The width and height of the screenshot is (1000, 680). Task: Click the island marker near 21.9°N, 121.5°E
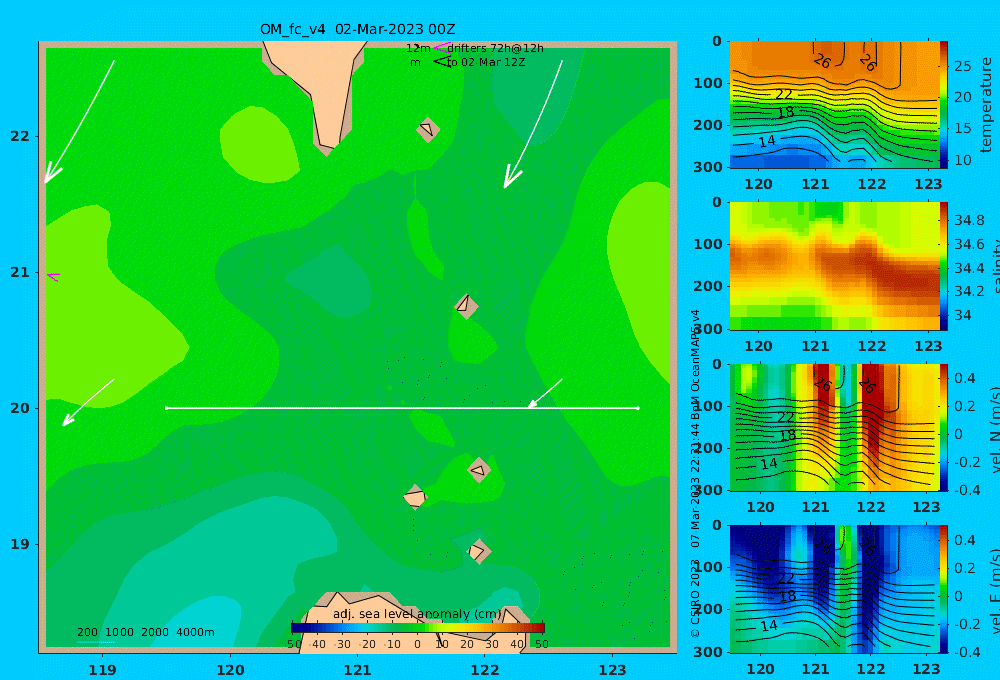click(x=428, y=129)
